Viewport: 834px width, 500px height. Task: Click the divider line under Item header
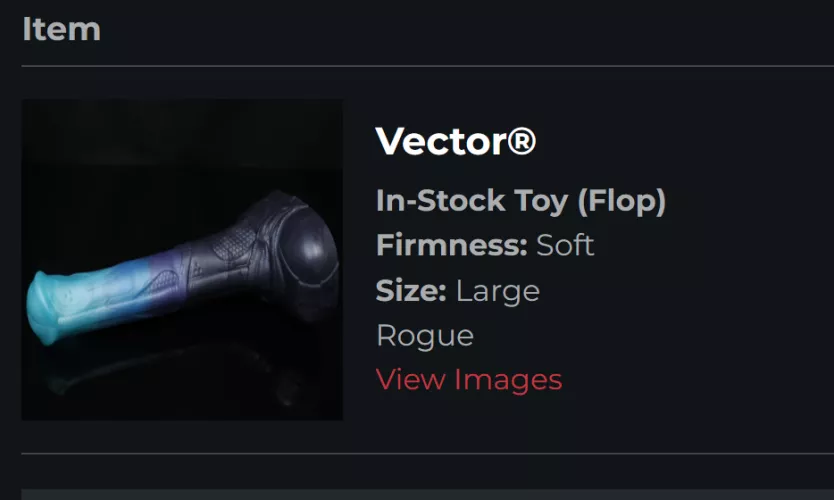click(428, 66)
